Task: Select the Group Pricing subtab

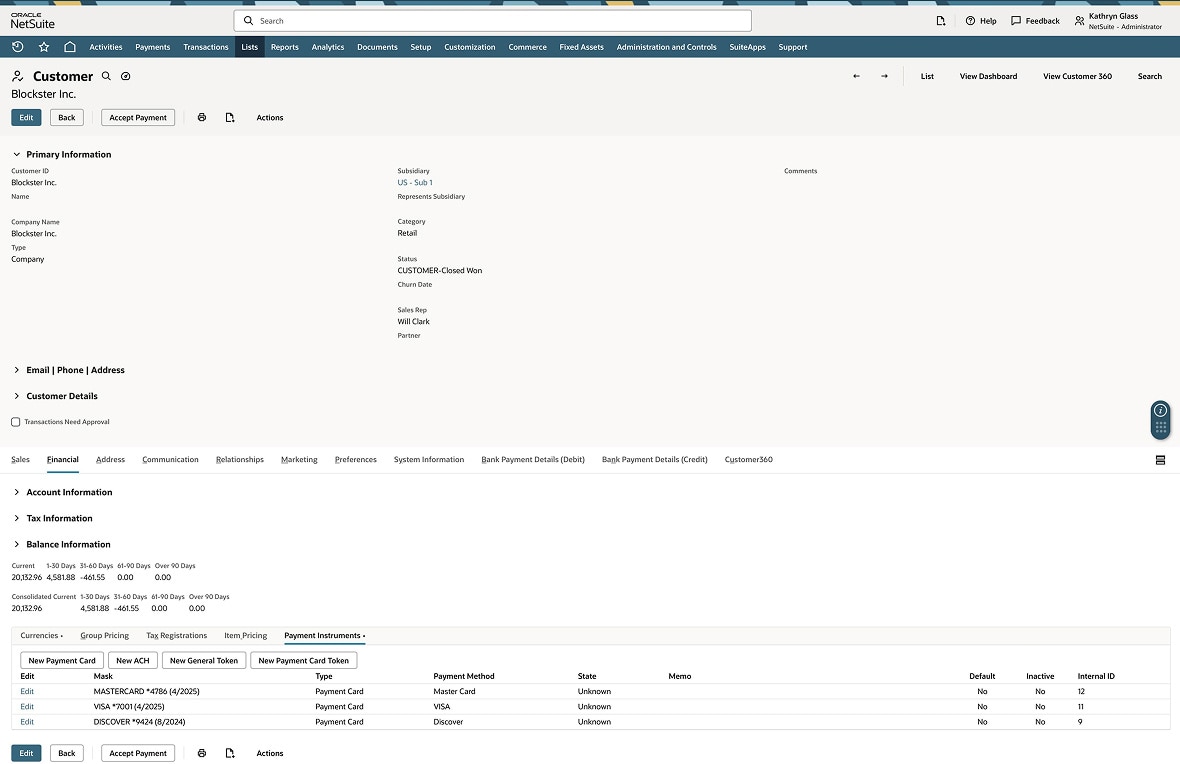Action: click(104, 635)
